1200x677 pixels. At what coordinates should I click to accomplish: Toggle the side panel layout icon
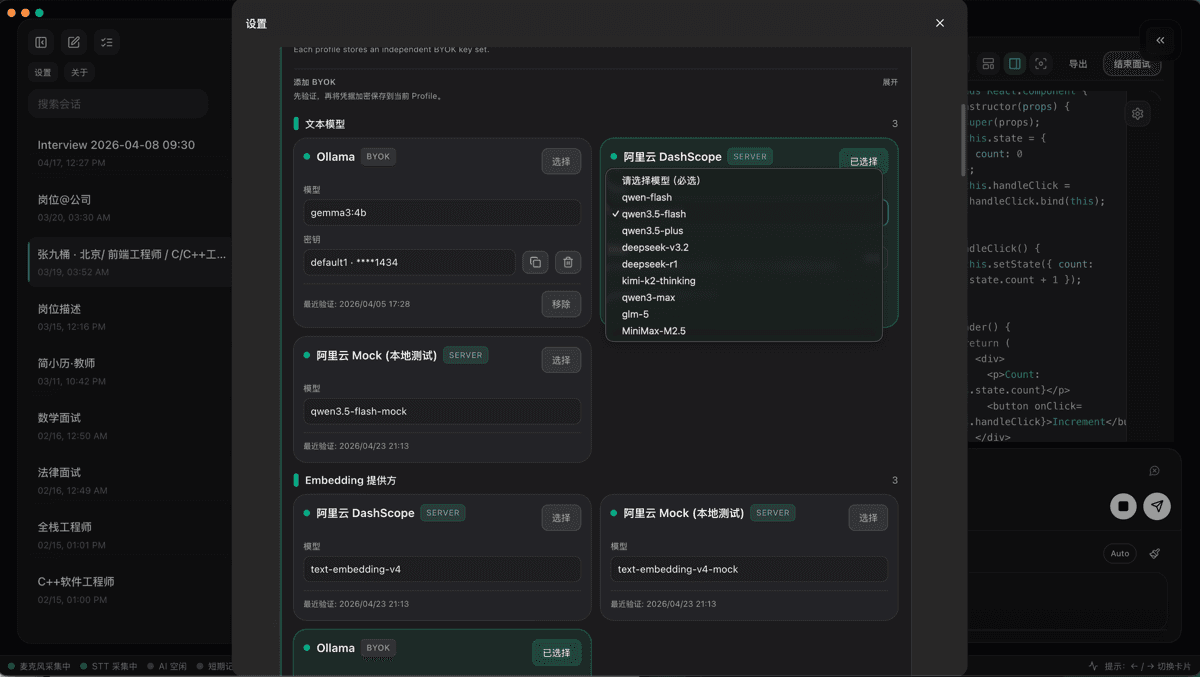point(1015,64)
